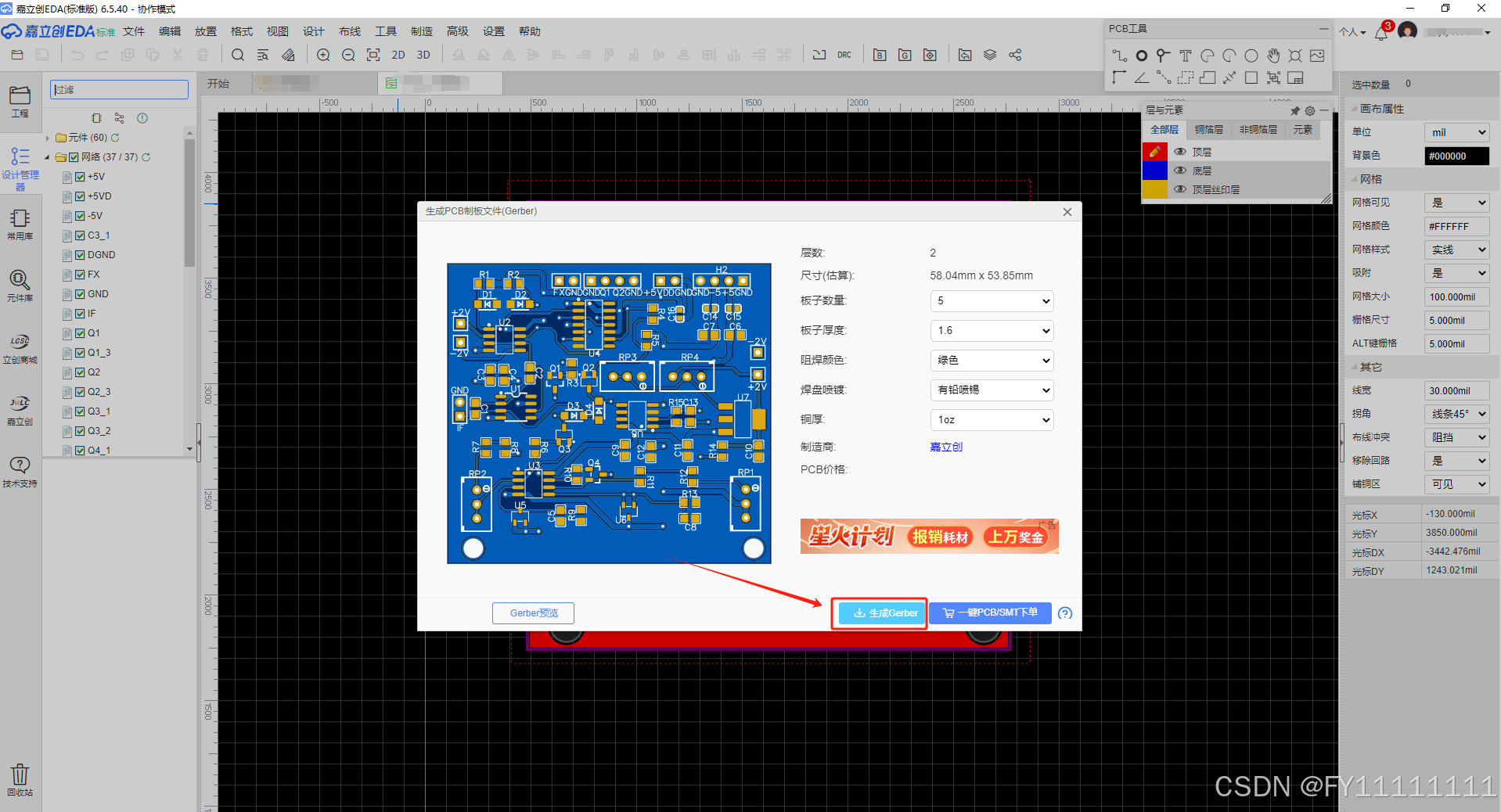This screenshot has height=812, width=1501.
Task: Open layer panel settings gear
Action: [x=1310, y=111]
